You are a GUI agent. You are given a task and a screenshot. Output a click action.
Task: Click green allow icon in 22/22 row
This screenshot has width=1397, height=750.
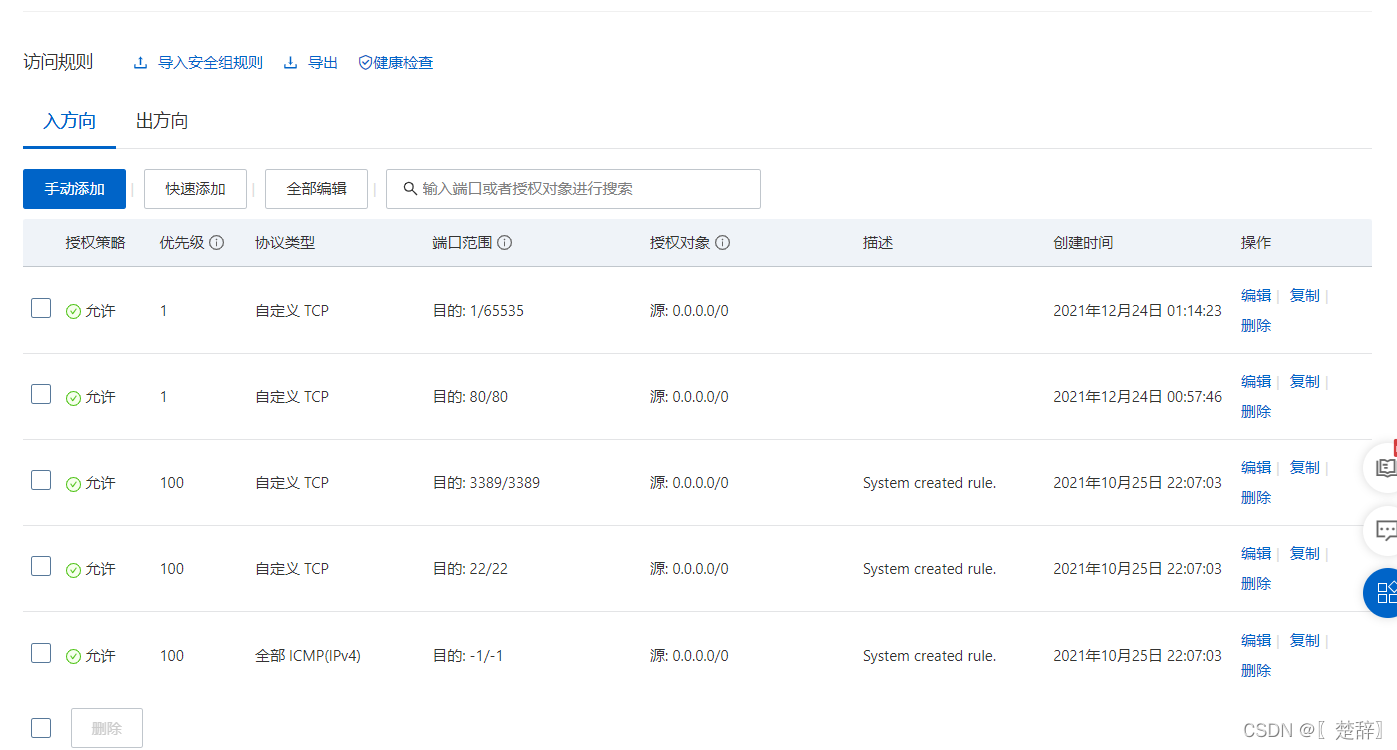click(73, 570)
